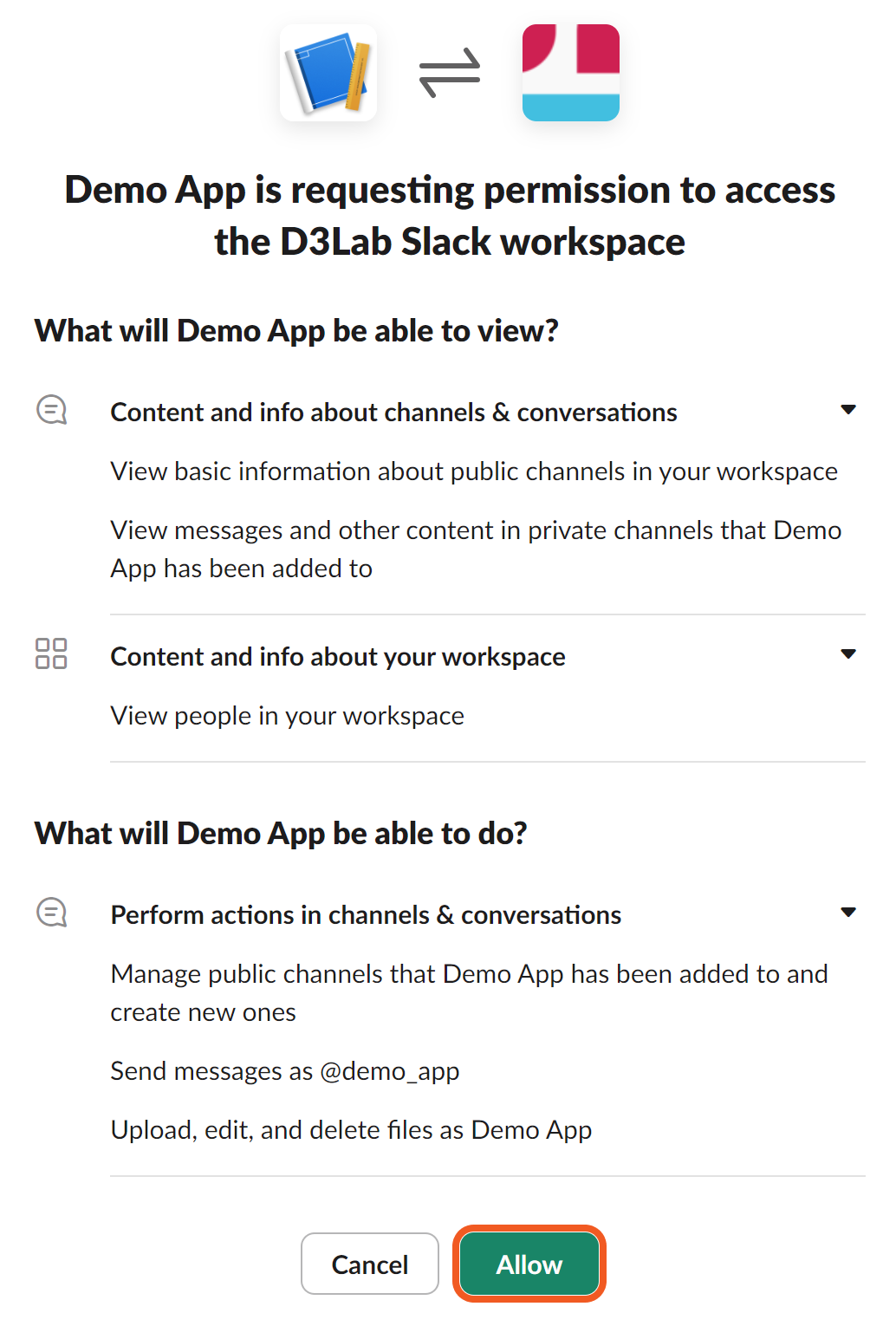The height and width of the screenshot is (1326, 896).
Task: Collapse the channels & conversations content section
Action: pos(848,410)
